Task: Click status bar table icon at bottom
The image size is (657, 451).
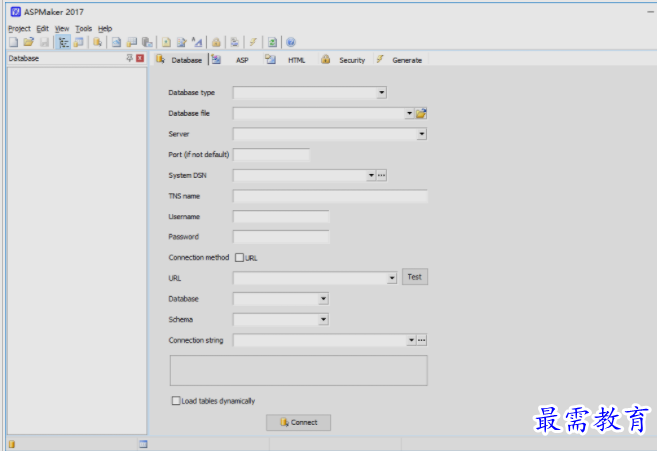Action: point(143,444)
